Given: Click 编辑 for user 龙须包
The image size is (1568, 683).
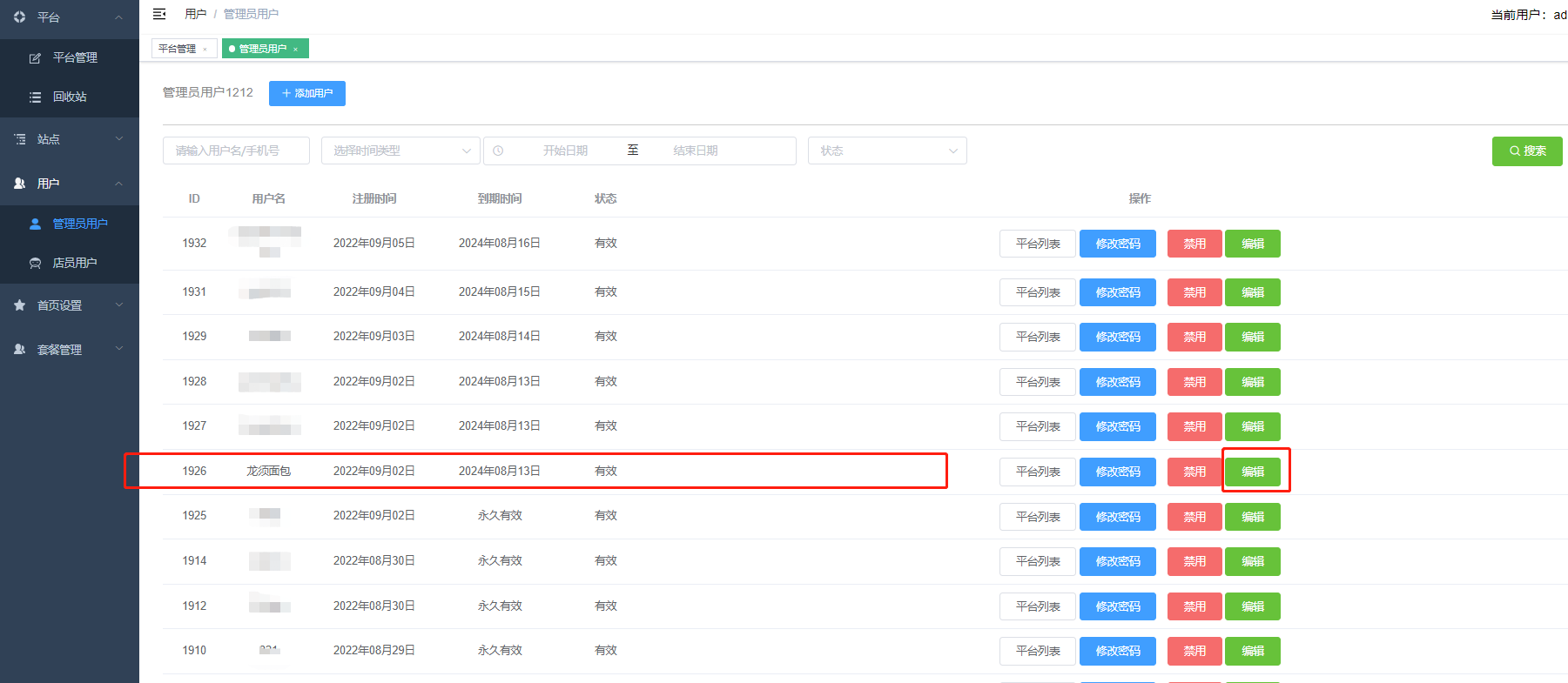Looking at the screenshot, I should 1252,472.
